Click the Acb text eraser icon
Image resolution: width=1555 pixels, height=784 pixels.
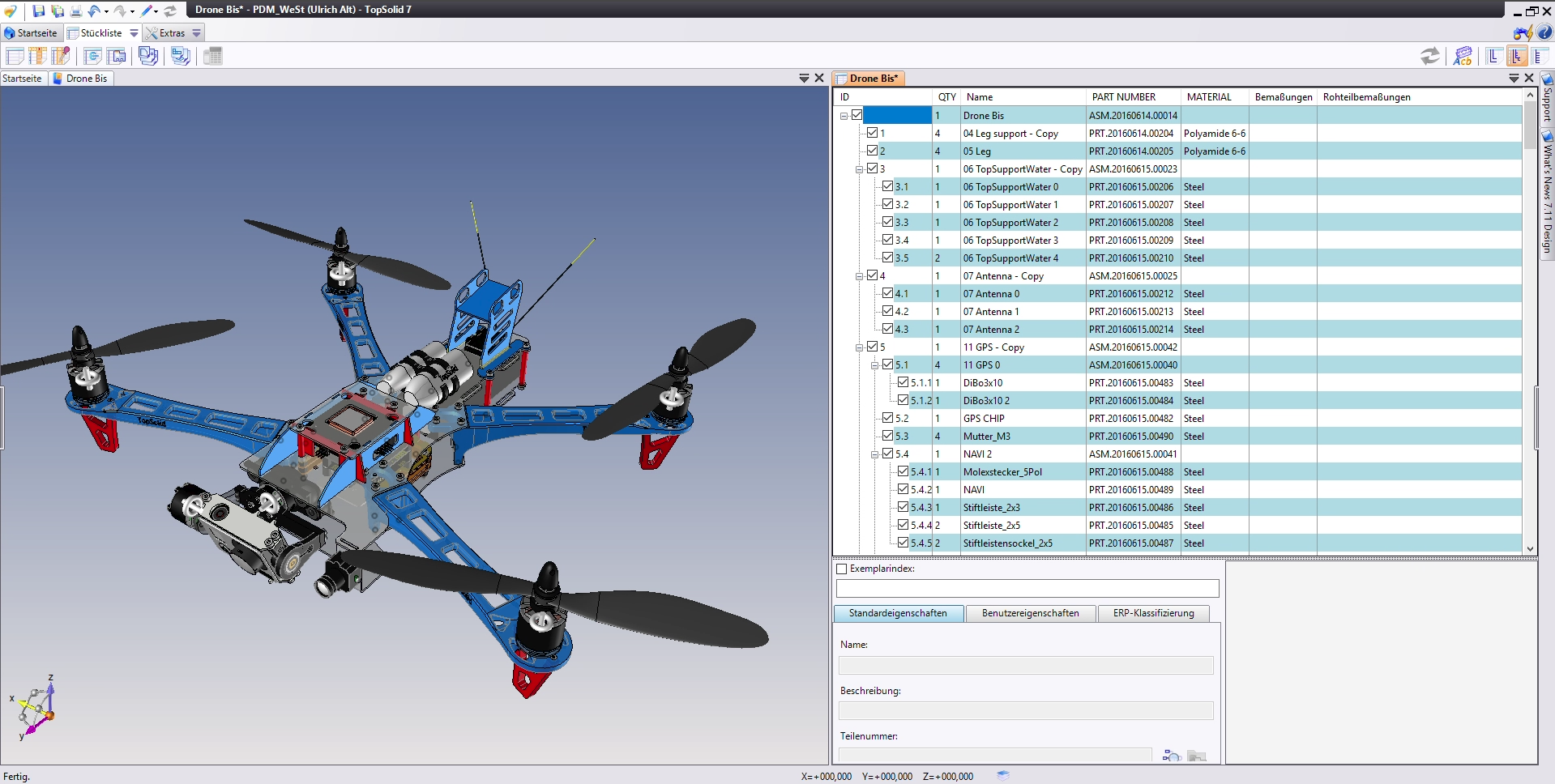[x=1463, y=56]
